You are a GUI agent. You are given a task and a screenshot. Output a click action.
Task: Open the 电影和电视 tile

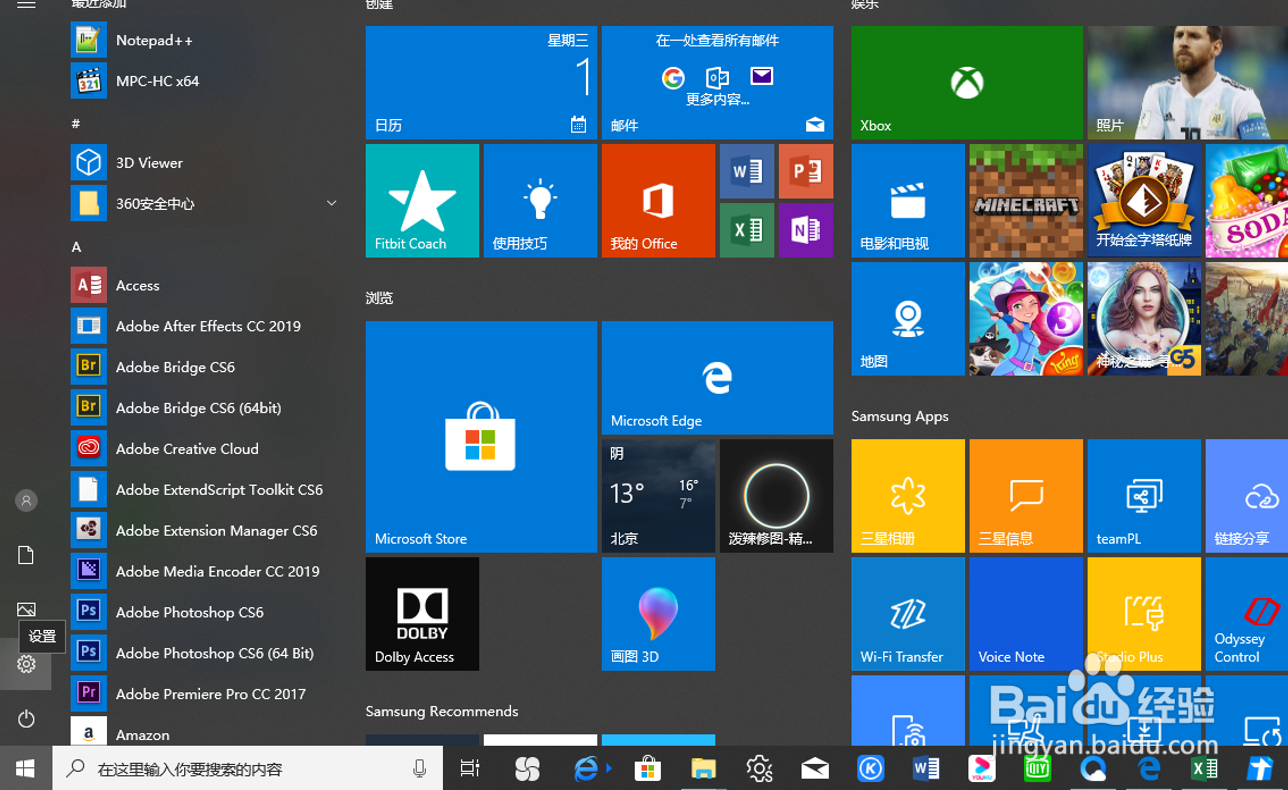pos(908,200)
